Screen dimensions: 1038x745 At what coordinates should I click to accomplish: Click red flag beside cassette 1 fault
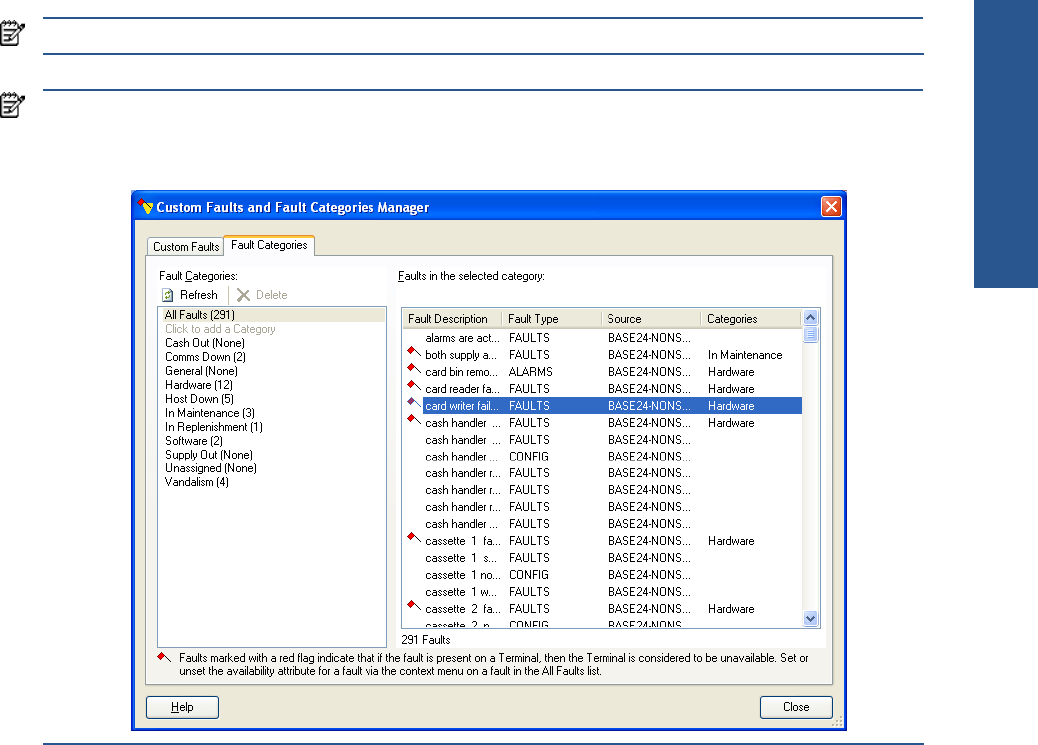pyautogui.click(x=412, y=539)
